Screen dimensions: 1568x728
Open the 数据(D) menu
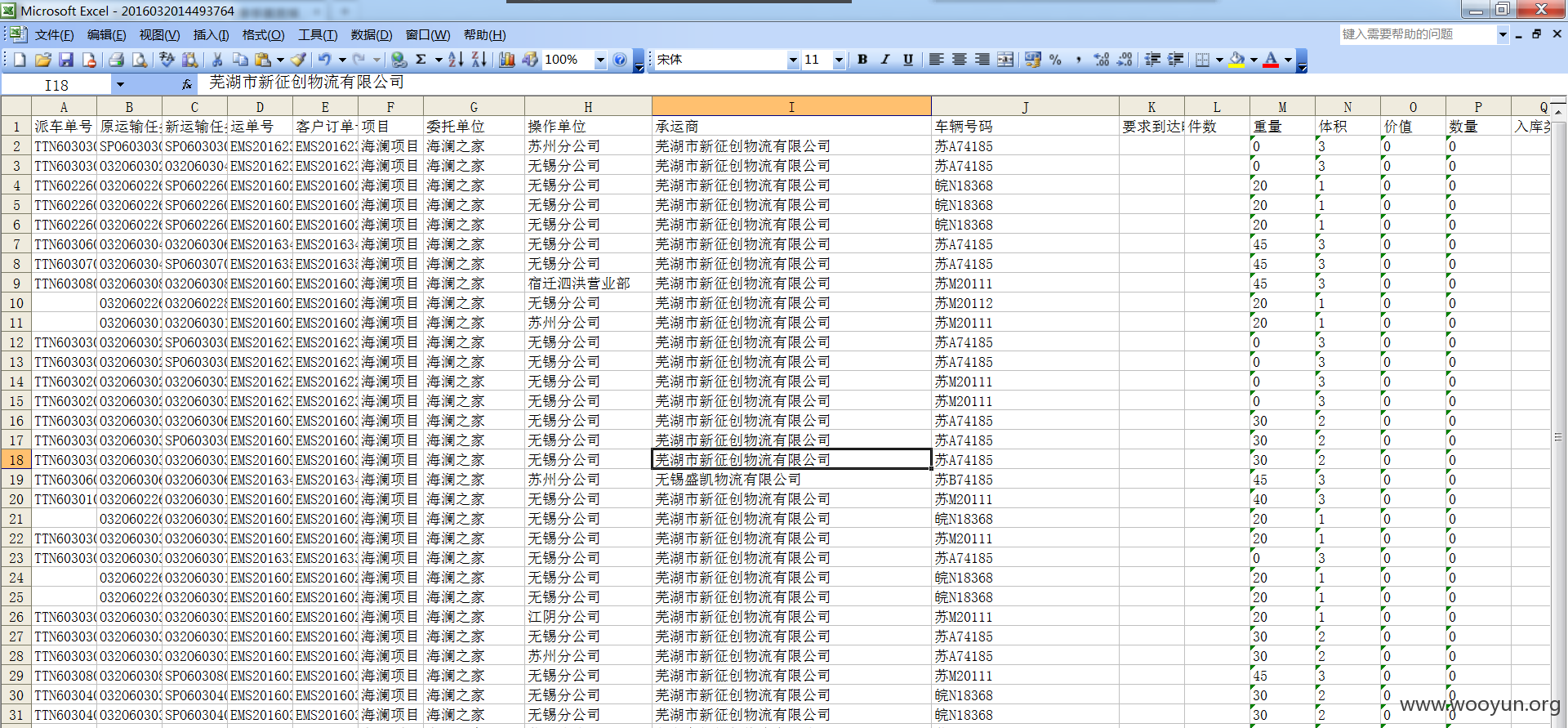372,35
